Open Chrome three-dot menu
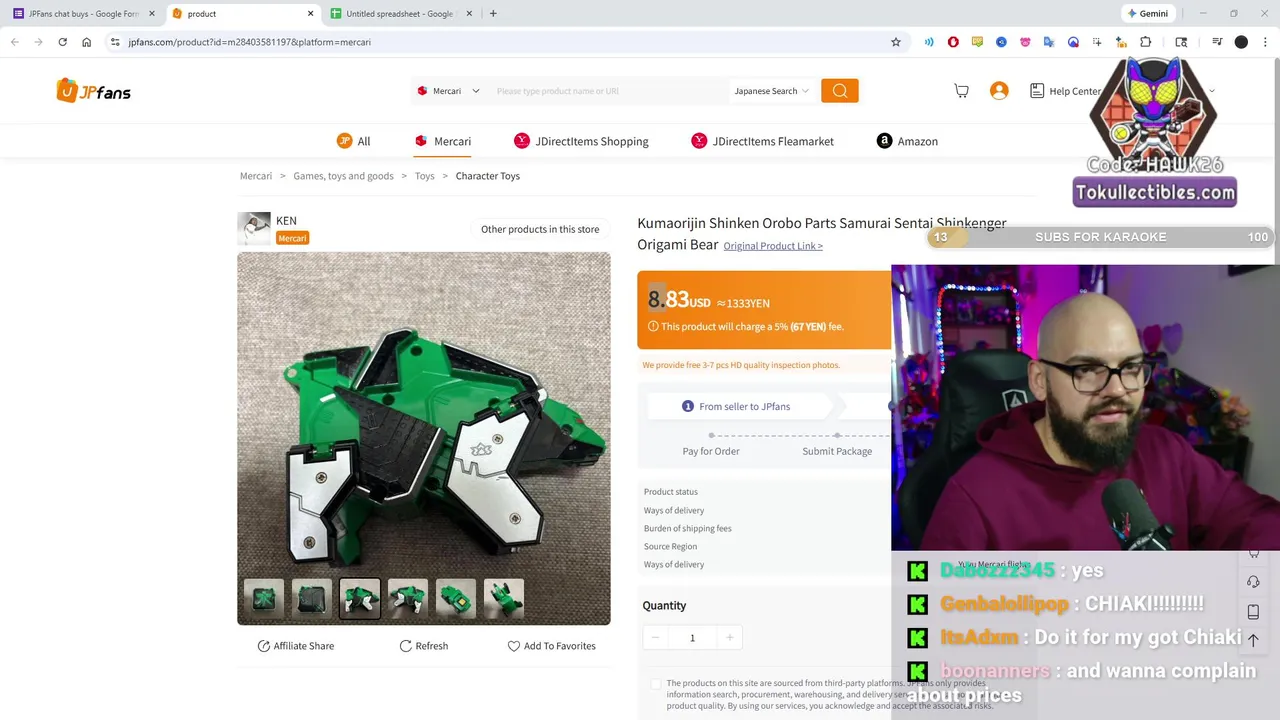 [x=1267, y=42]
